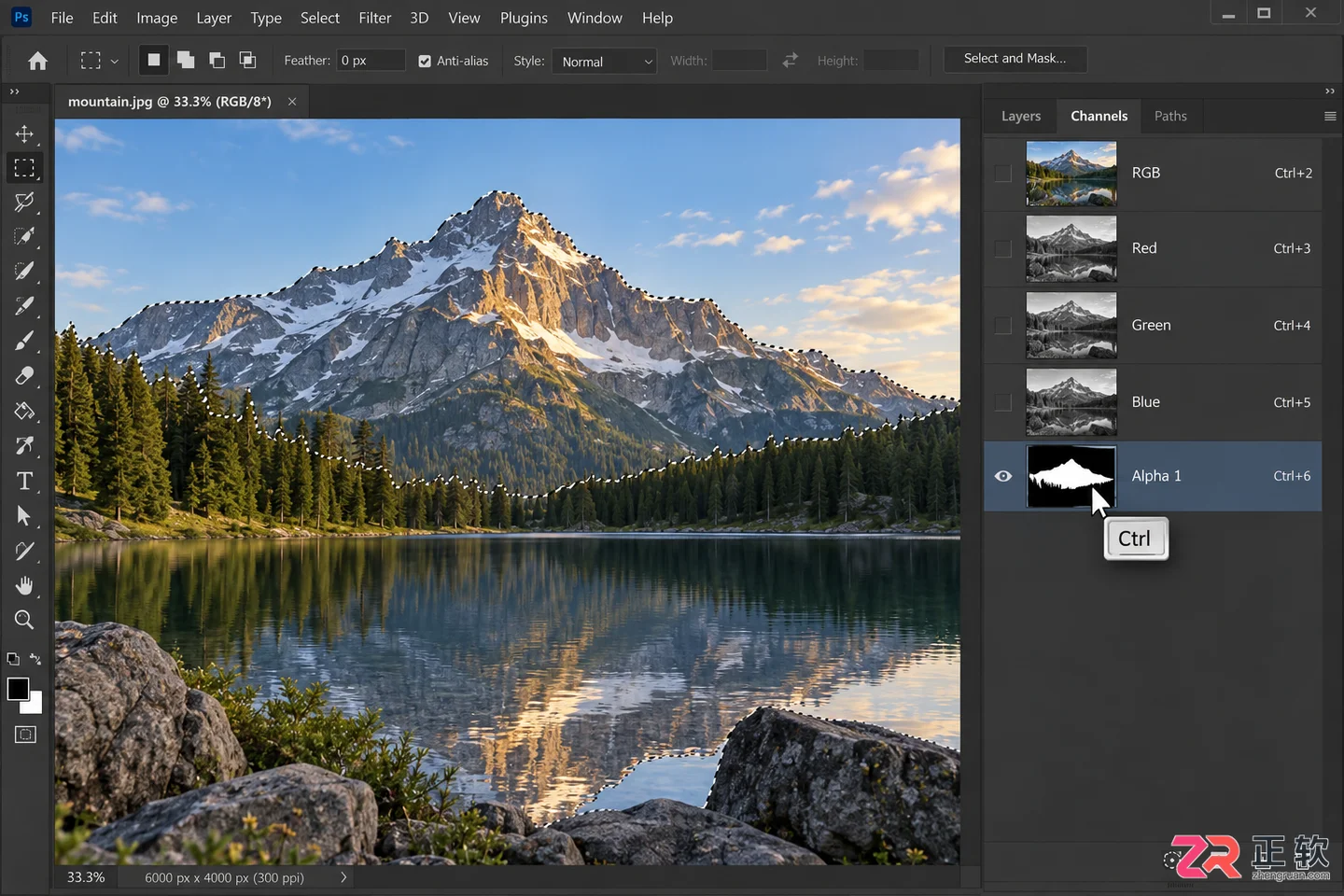Select the Paint Bucket tool
The width and height of the screenshot is (1344, 896).
click(x=24, y=411)
